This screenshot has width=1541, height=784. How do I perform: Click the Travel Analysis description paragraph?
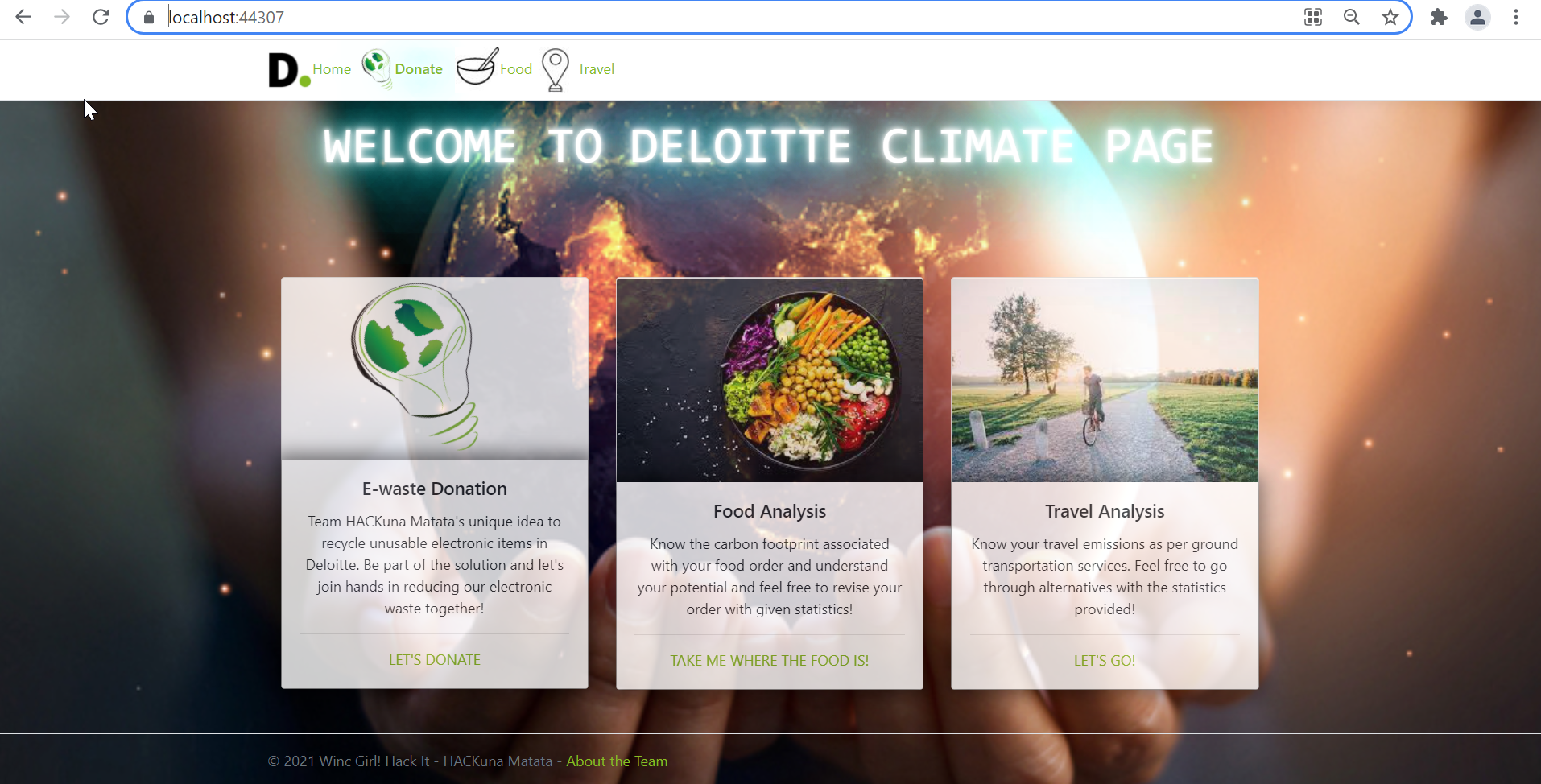pyautogui.click(x=1105, y=576)
